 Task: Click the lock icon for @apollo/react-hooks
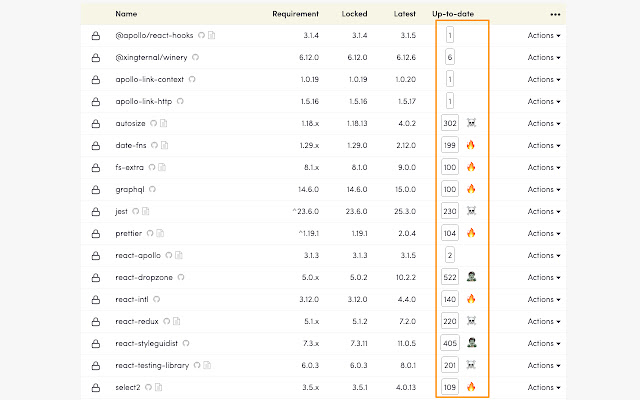pos(96,36)
